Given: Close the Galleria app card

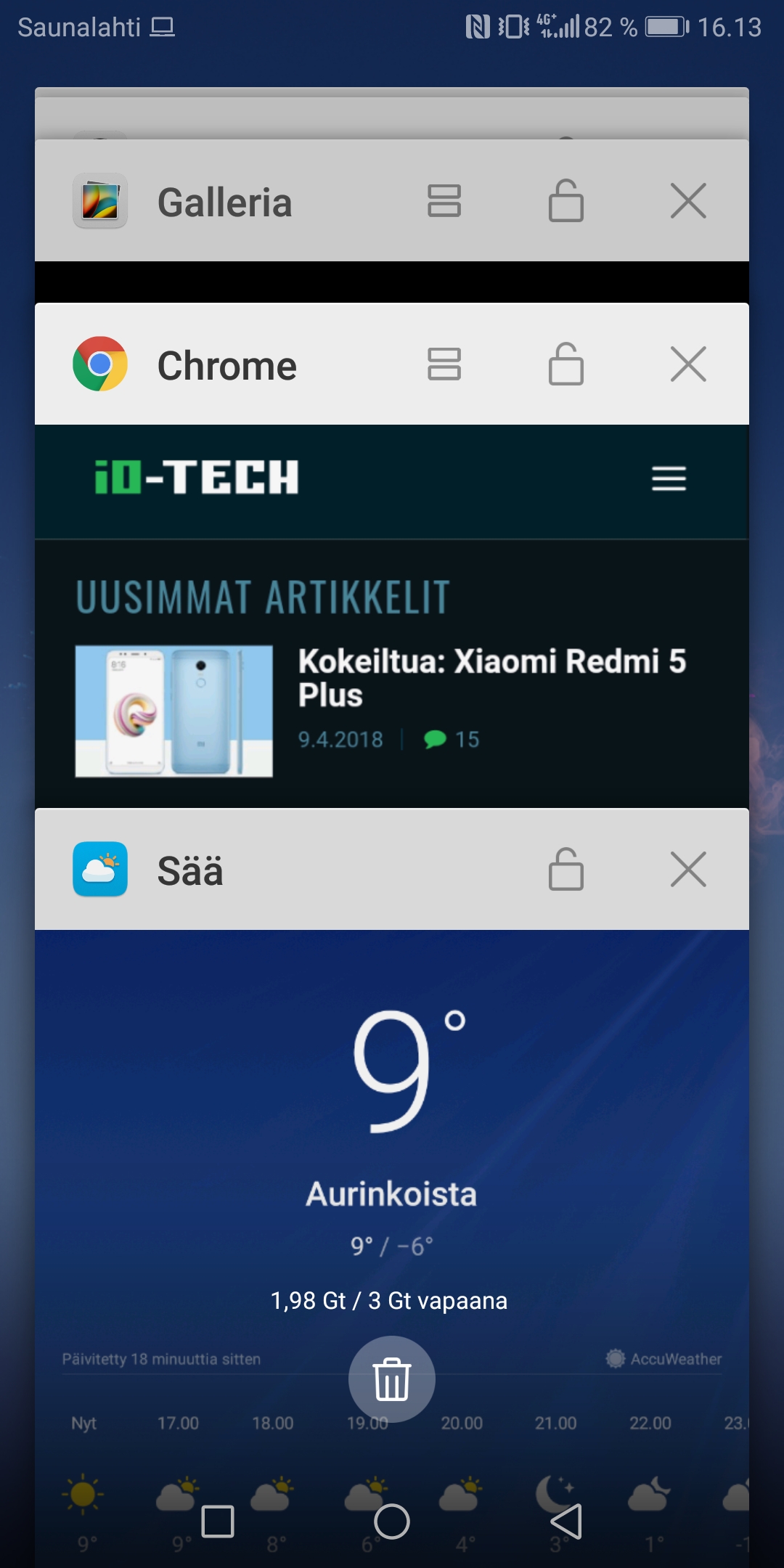Looking at the screenshot, I should tap(688, 200).
